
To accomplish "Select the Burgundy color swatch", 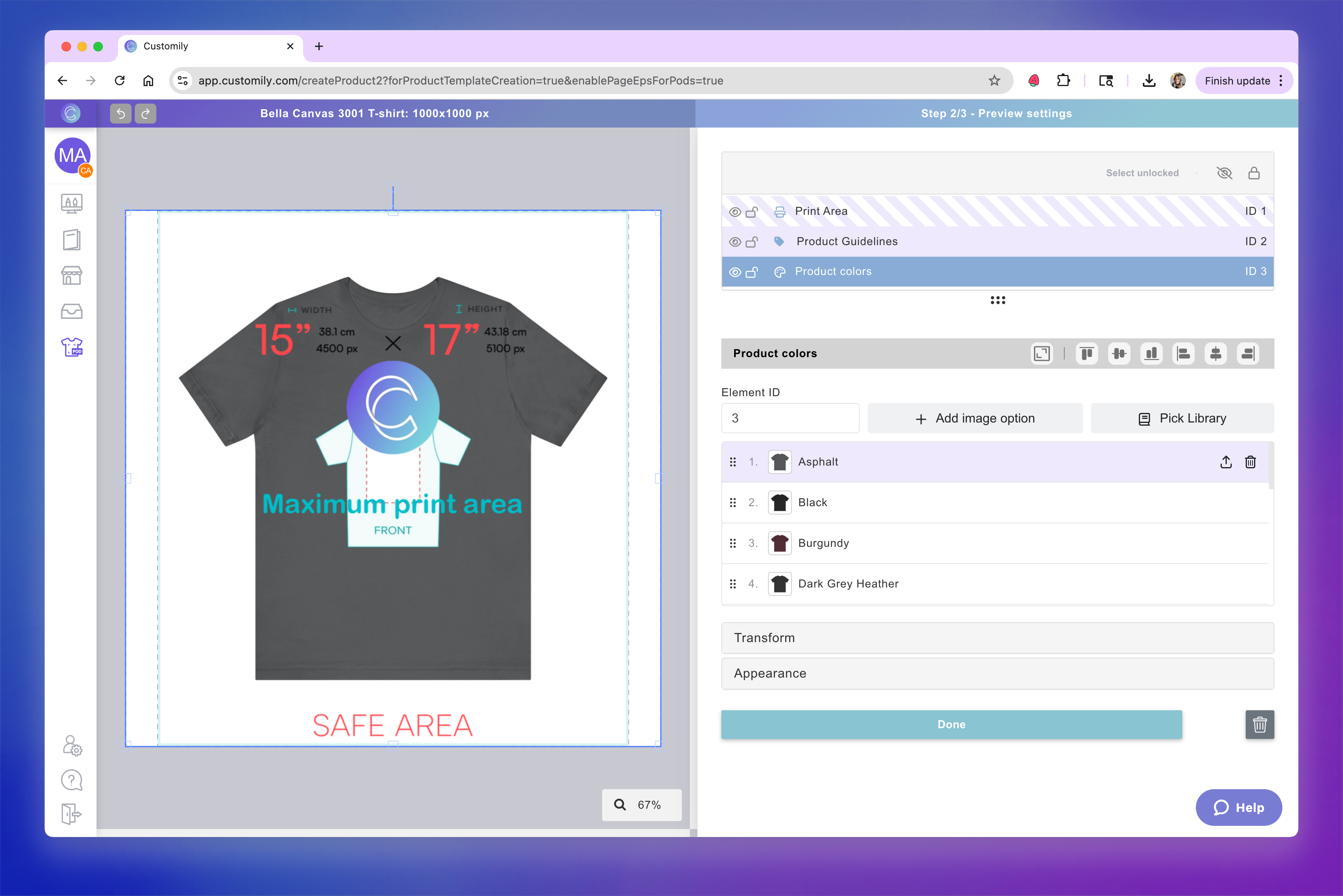I will (779, 543).
